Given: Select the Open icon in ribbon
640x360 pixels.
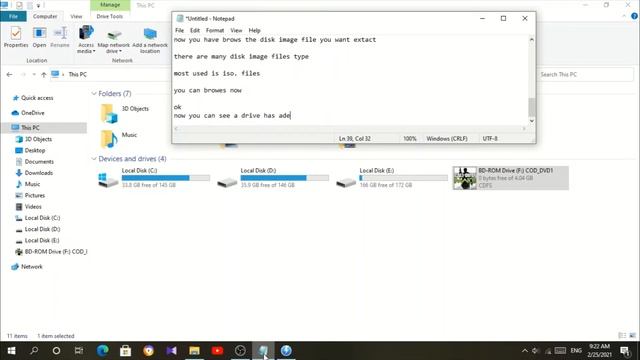Looking at the screenshot, I should (39, 37).
